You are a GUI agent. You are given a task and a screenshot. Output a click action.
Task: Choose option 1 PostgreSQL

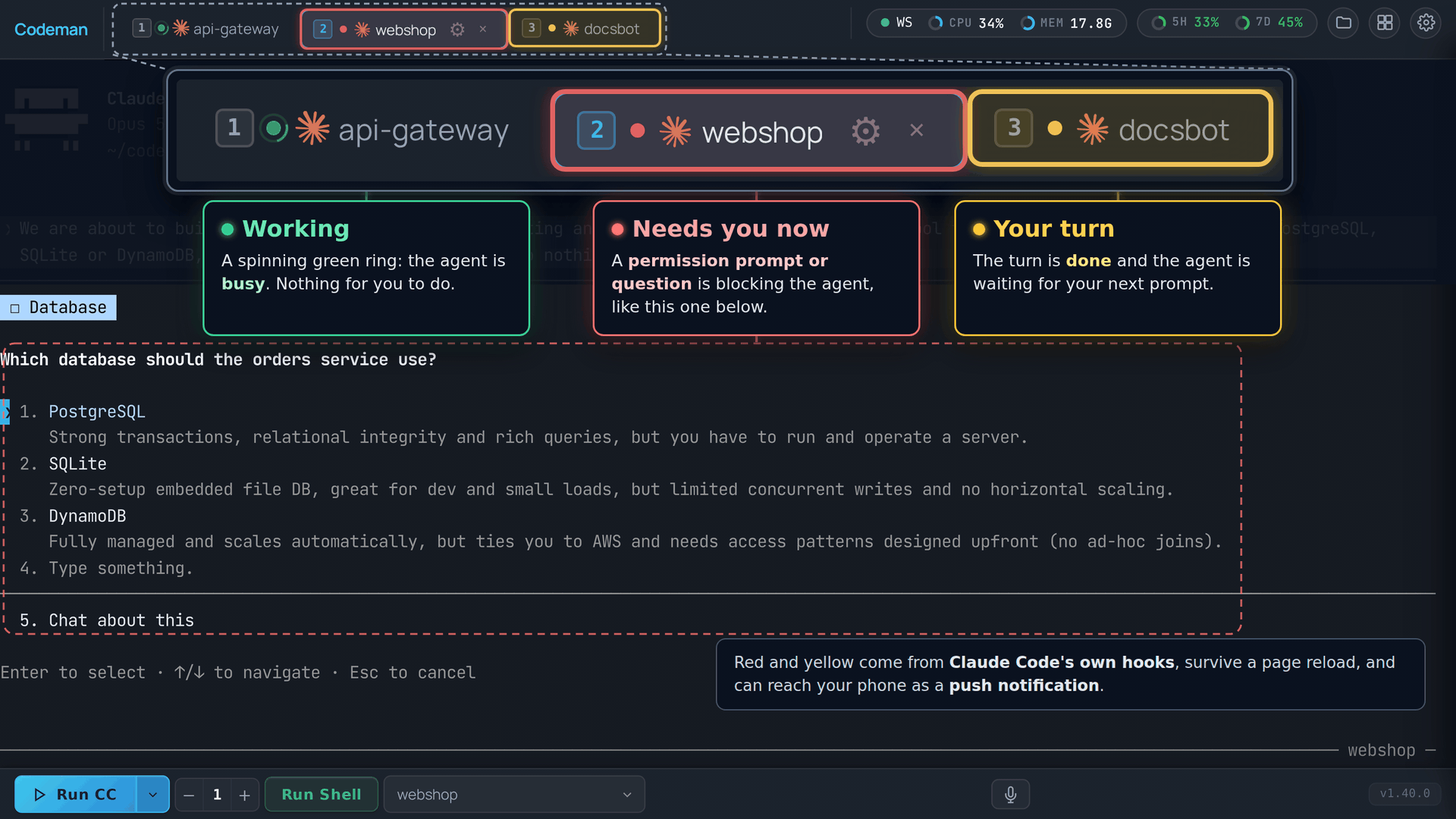[97, 412]
